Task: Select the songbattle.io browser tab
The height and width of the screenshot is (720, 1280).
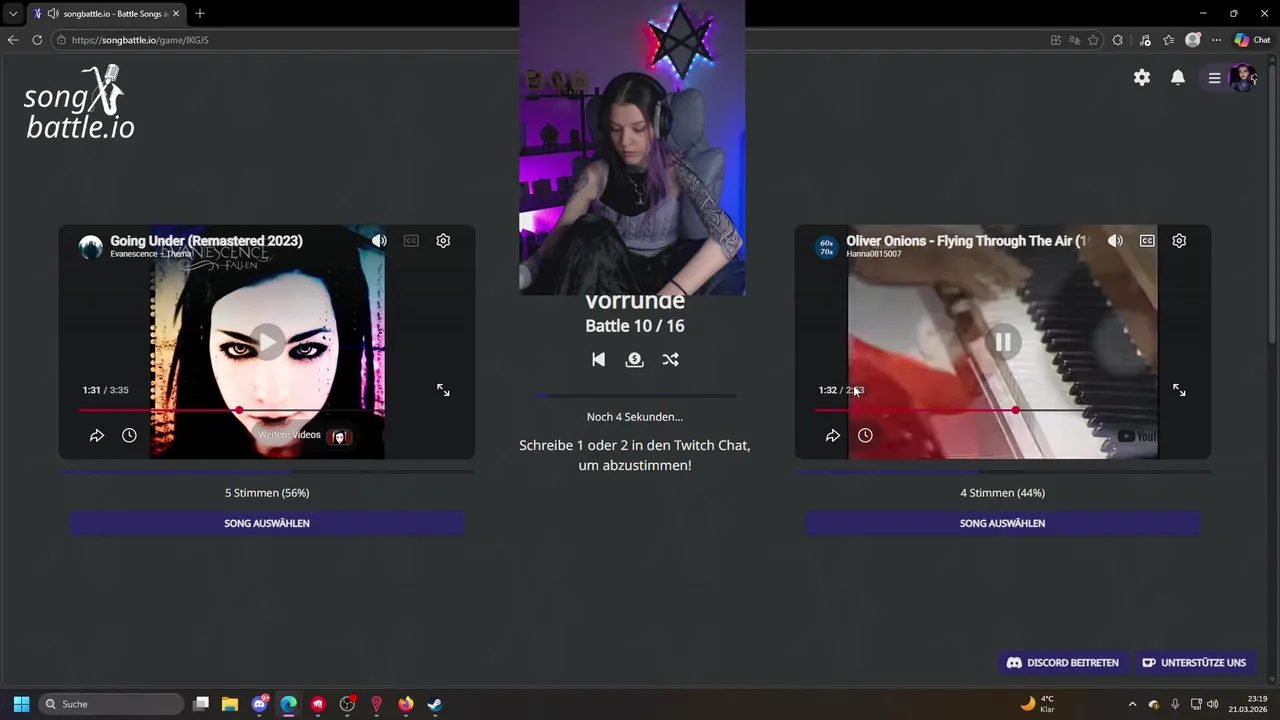Action: pos(107,14)
